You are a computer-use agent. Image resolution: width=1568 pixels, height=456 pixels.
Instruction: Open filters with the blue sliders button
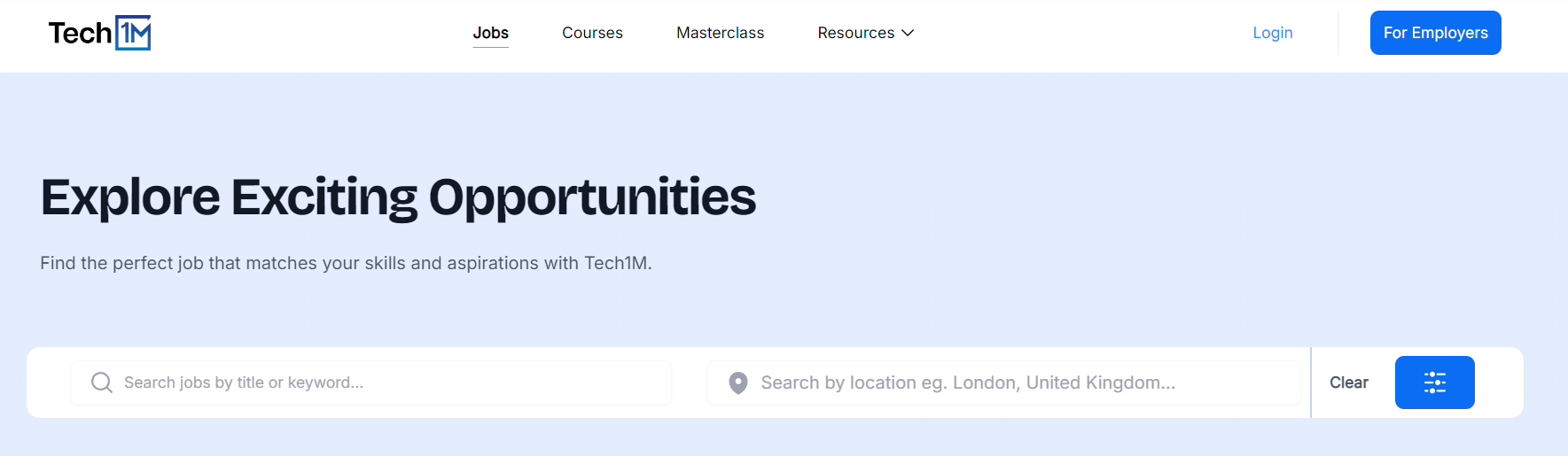1434,383
